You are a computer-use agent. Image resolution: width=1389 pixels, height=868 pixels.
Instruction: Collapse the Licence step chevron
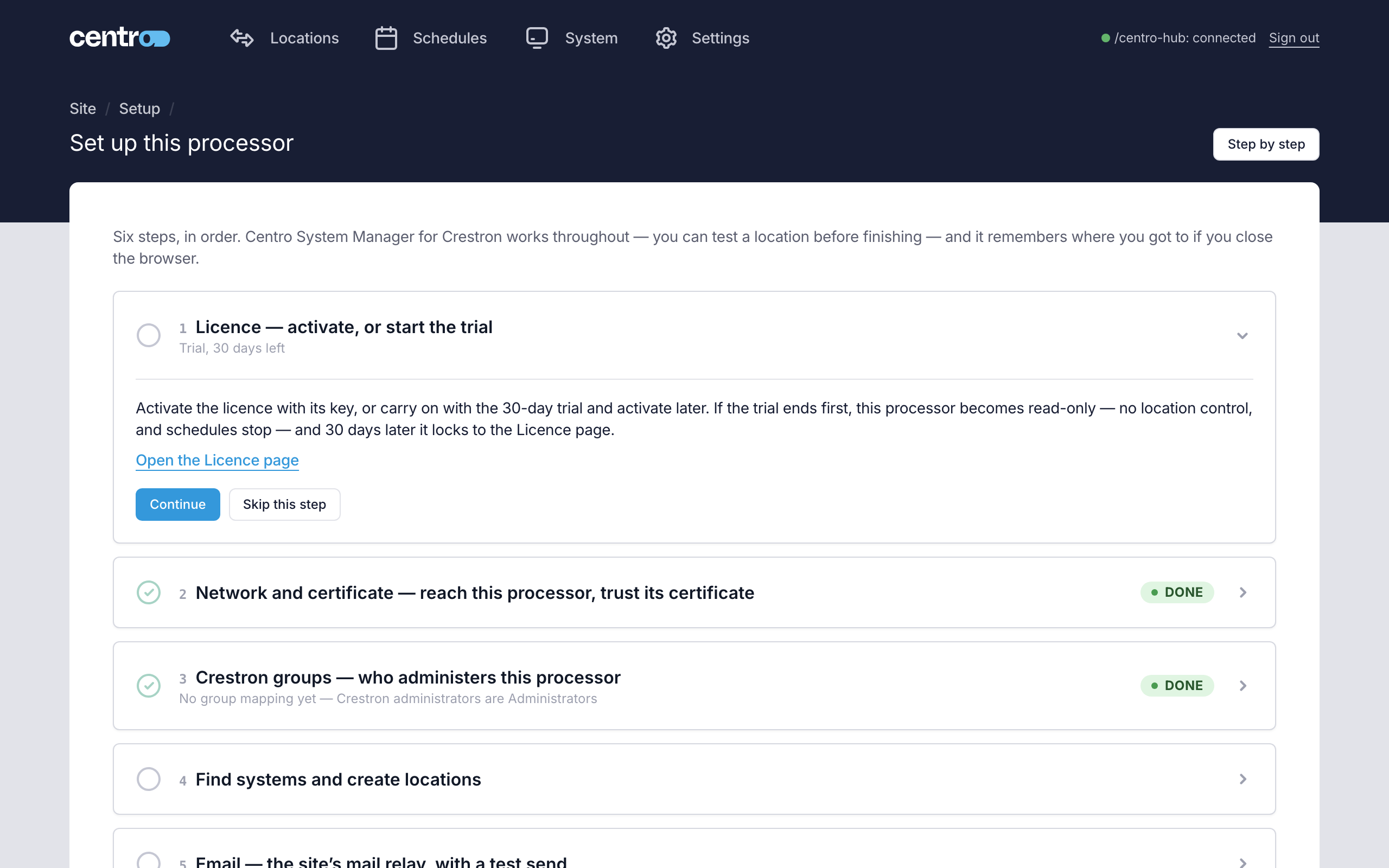[1242, 335]
